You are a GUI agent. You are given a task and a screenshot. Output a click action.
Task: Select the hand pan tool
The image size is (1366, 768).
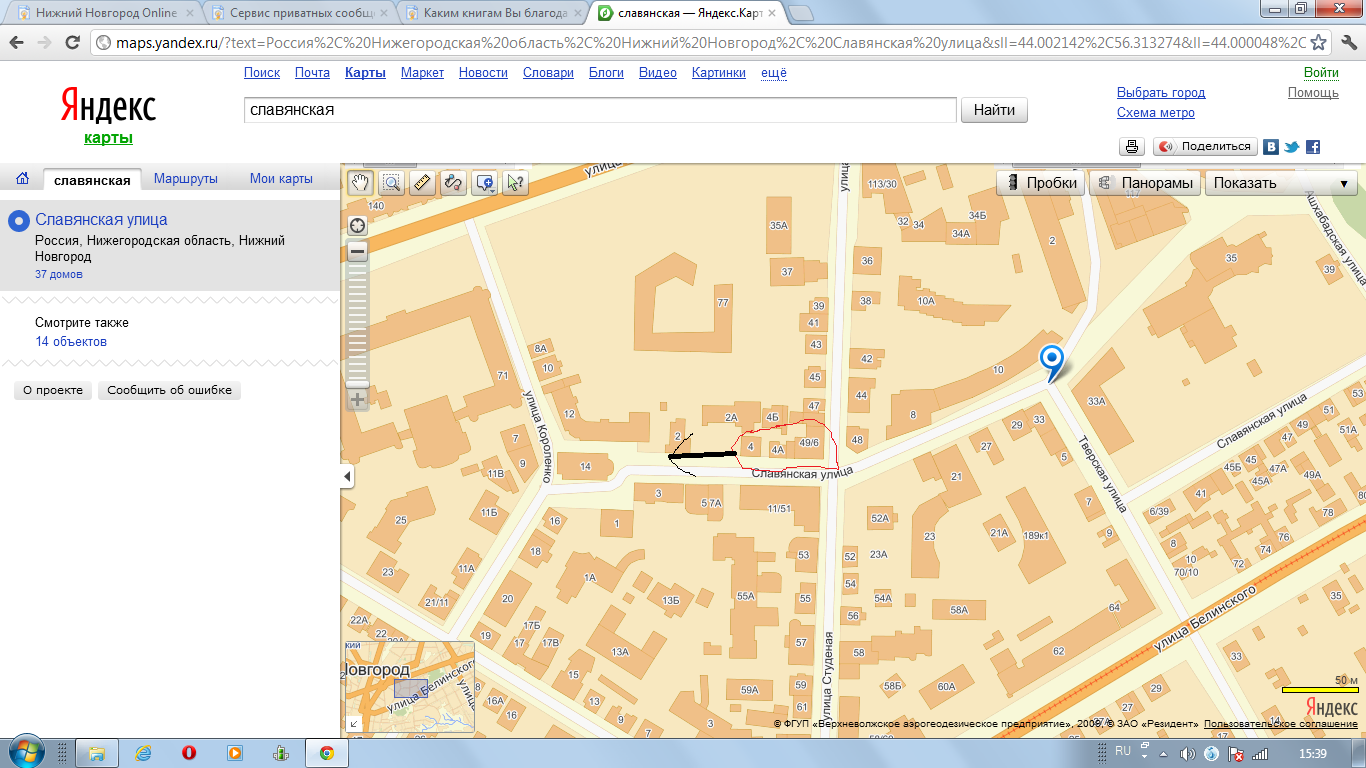coord(360,183)
